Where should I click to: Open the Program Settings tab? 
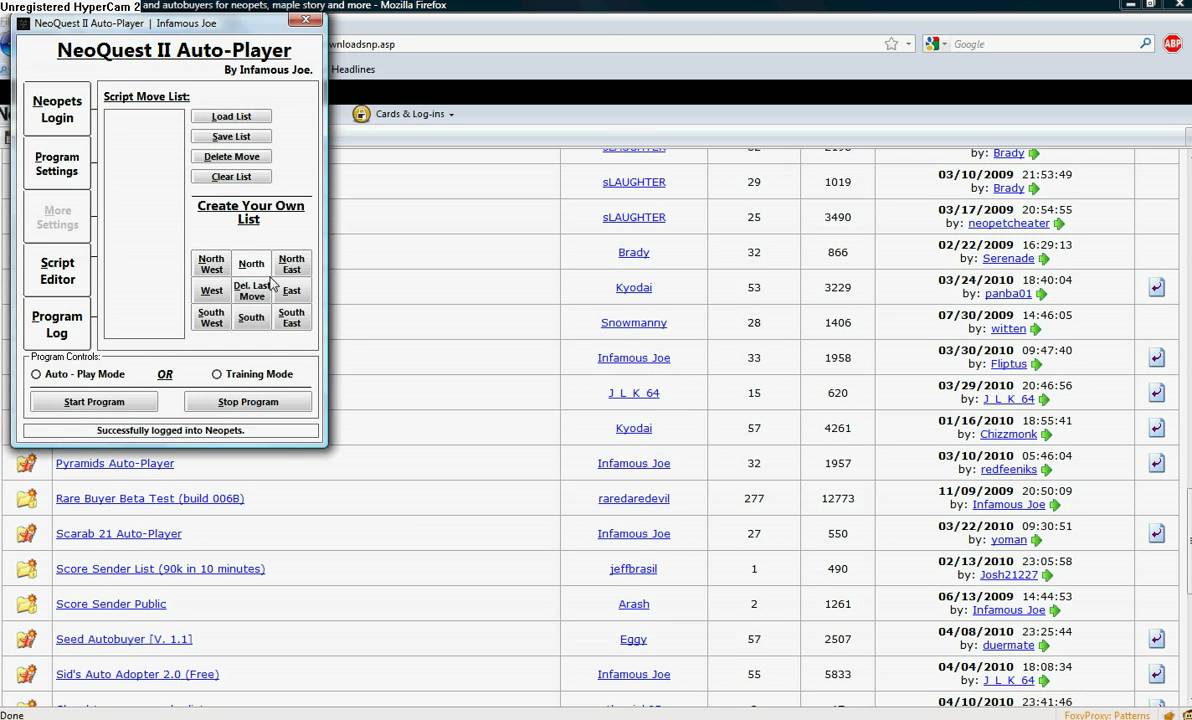(57, 163)
